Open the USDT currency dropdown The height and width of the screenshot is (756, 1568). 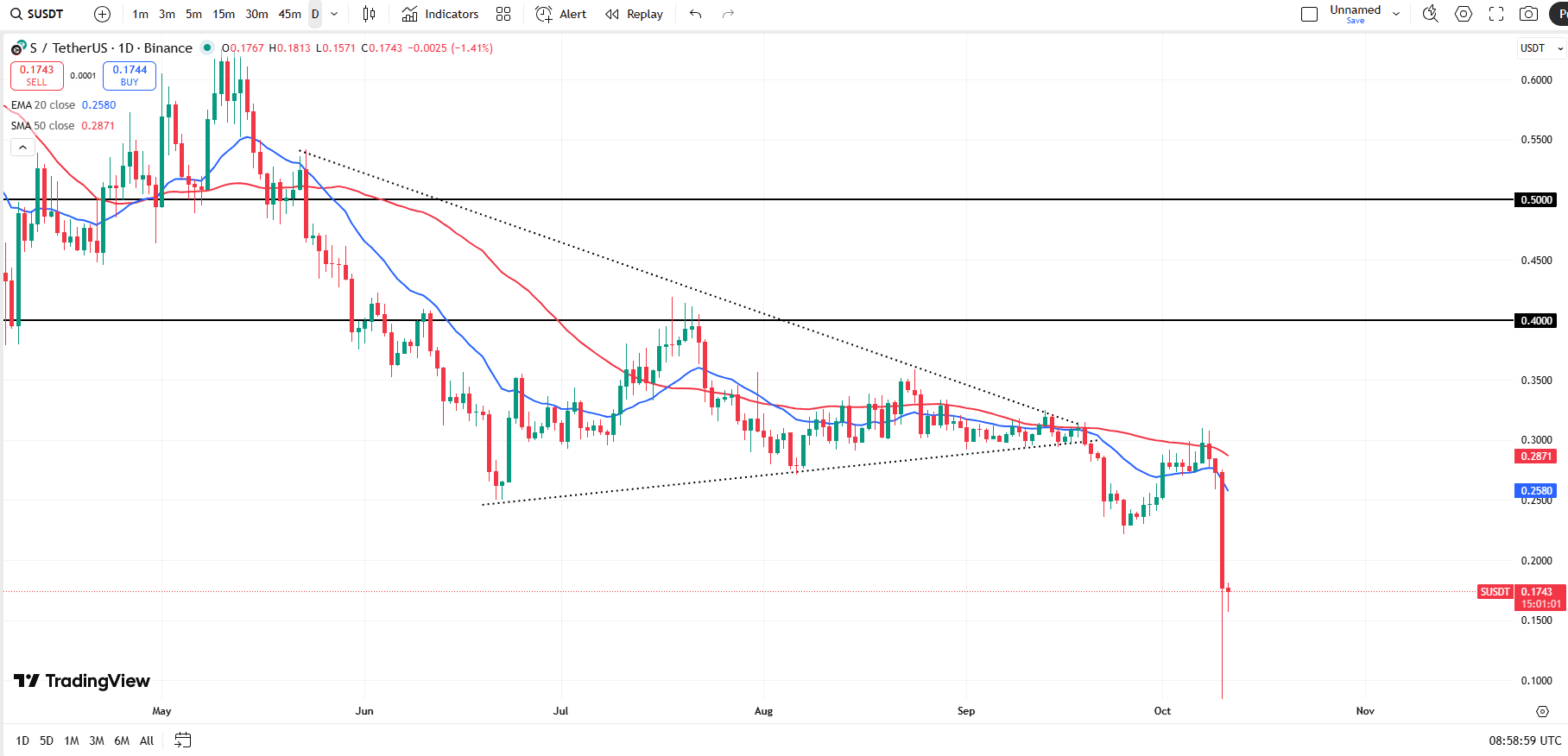(1540, 48)
